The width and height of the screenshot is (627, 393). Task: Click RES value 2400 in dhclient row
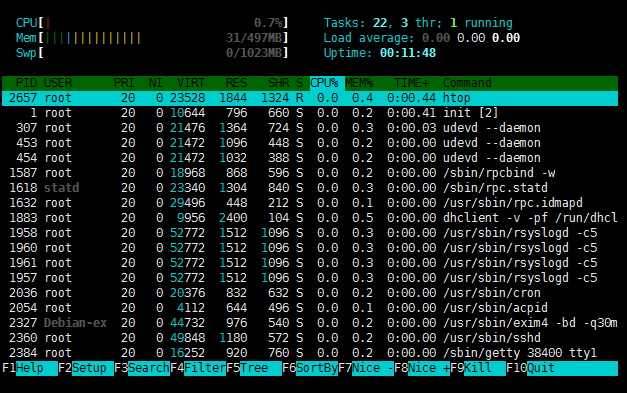[233, 218]
